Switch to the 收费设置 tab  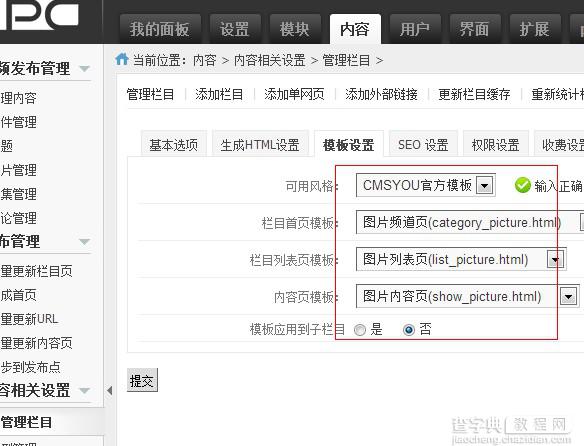(559, 144)
